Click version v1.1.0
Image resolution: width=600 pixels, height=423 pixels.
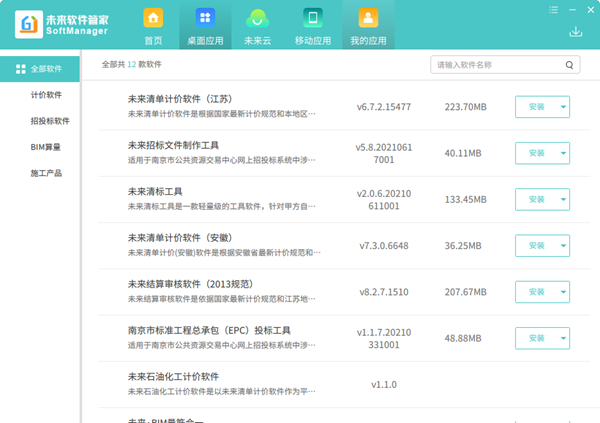click(x=384, y=385)
